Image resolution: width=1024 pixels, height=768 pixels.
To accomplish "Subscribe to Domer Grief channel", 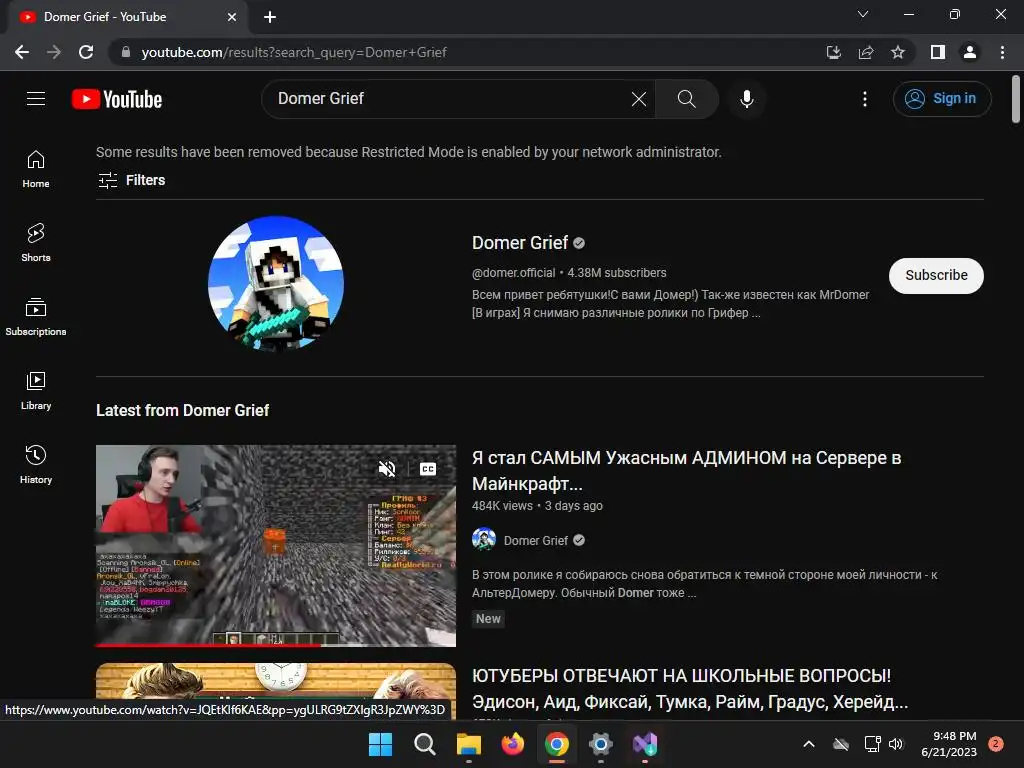I will 936,276.
